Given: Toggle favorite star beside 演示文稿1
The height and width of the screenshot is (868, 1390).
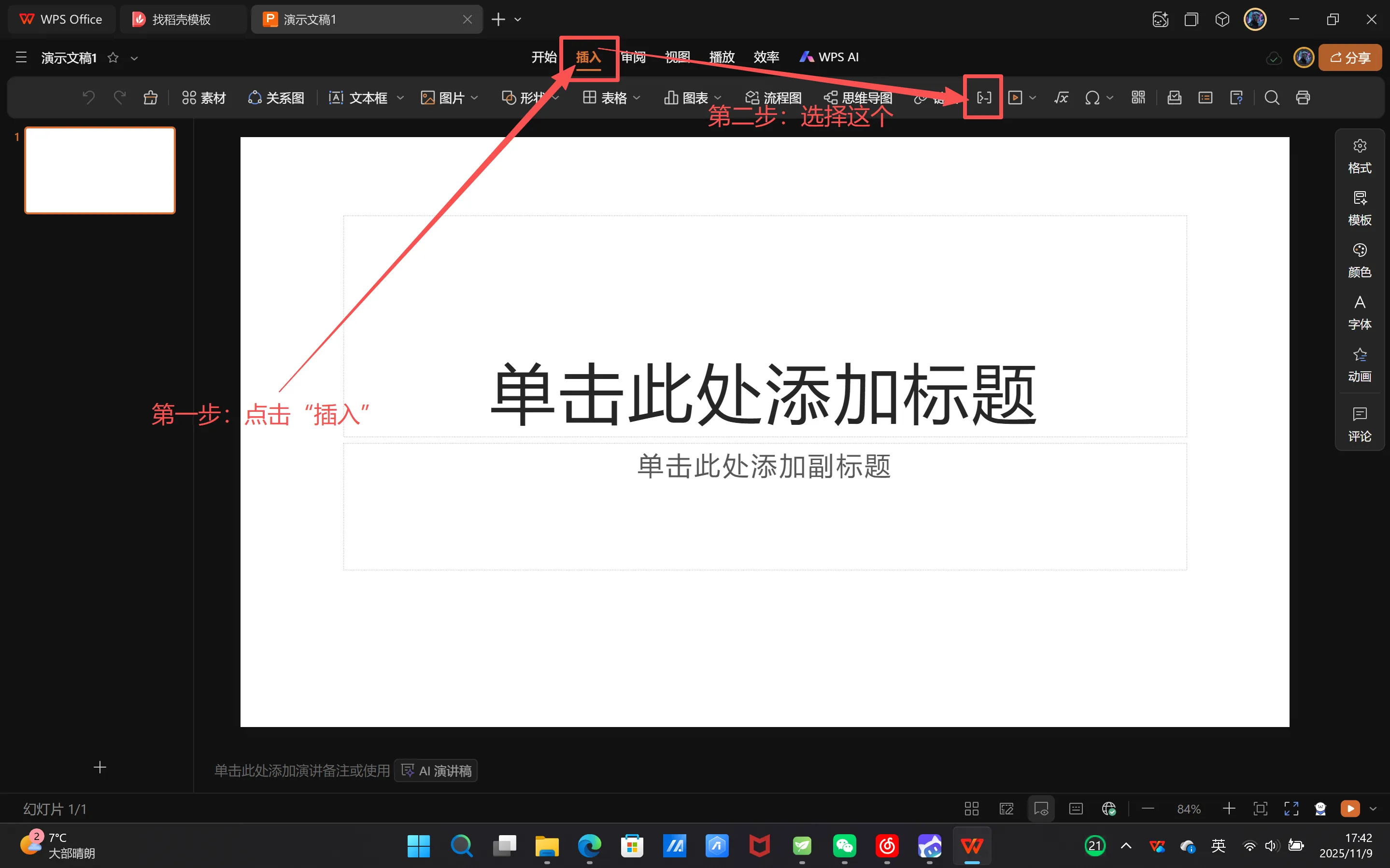Looking at the screenshot, I should pos(113,57).
